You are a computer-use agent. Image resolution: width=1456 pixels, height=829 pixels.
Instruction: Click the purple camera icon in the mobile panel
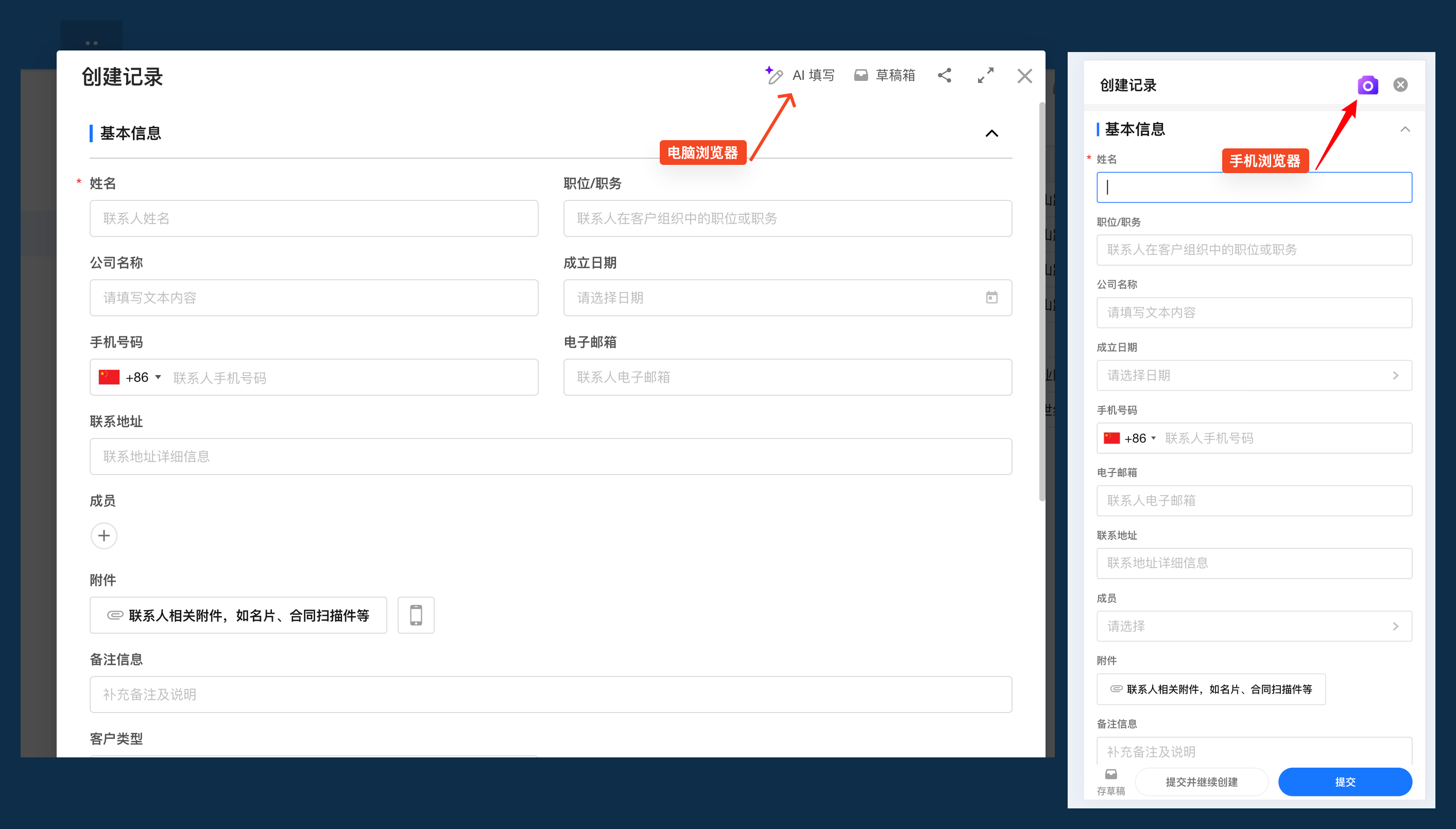pyautogui.click(x=1367, y=86)
